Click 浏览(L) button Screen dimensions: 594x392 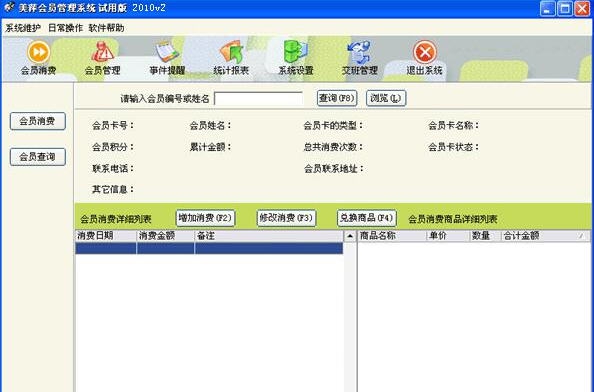point(386,98)
